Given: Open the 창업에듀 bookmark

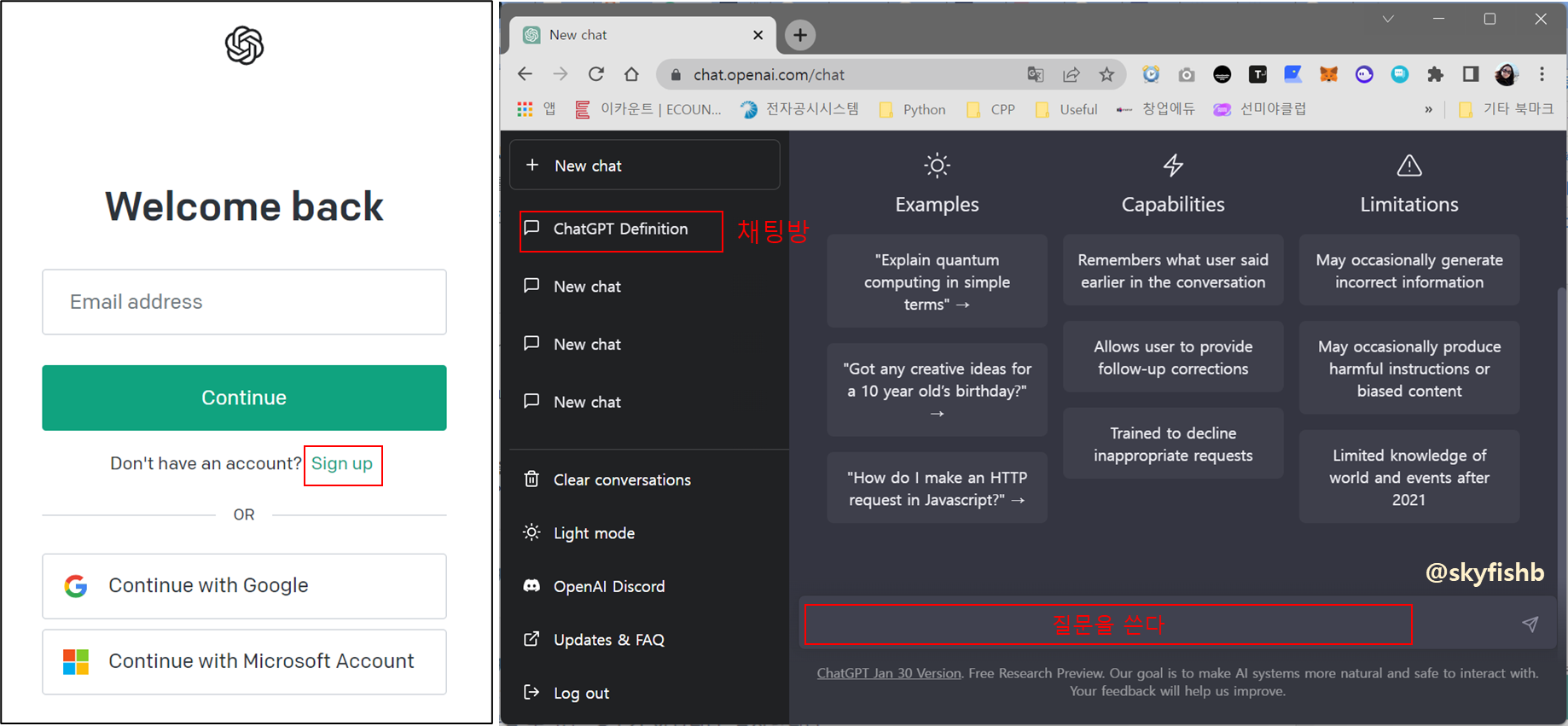Looking at the screenshot, I should pyautogui.click(x=1156, y=109).
